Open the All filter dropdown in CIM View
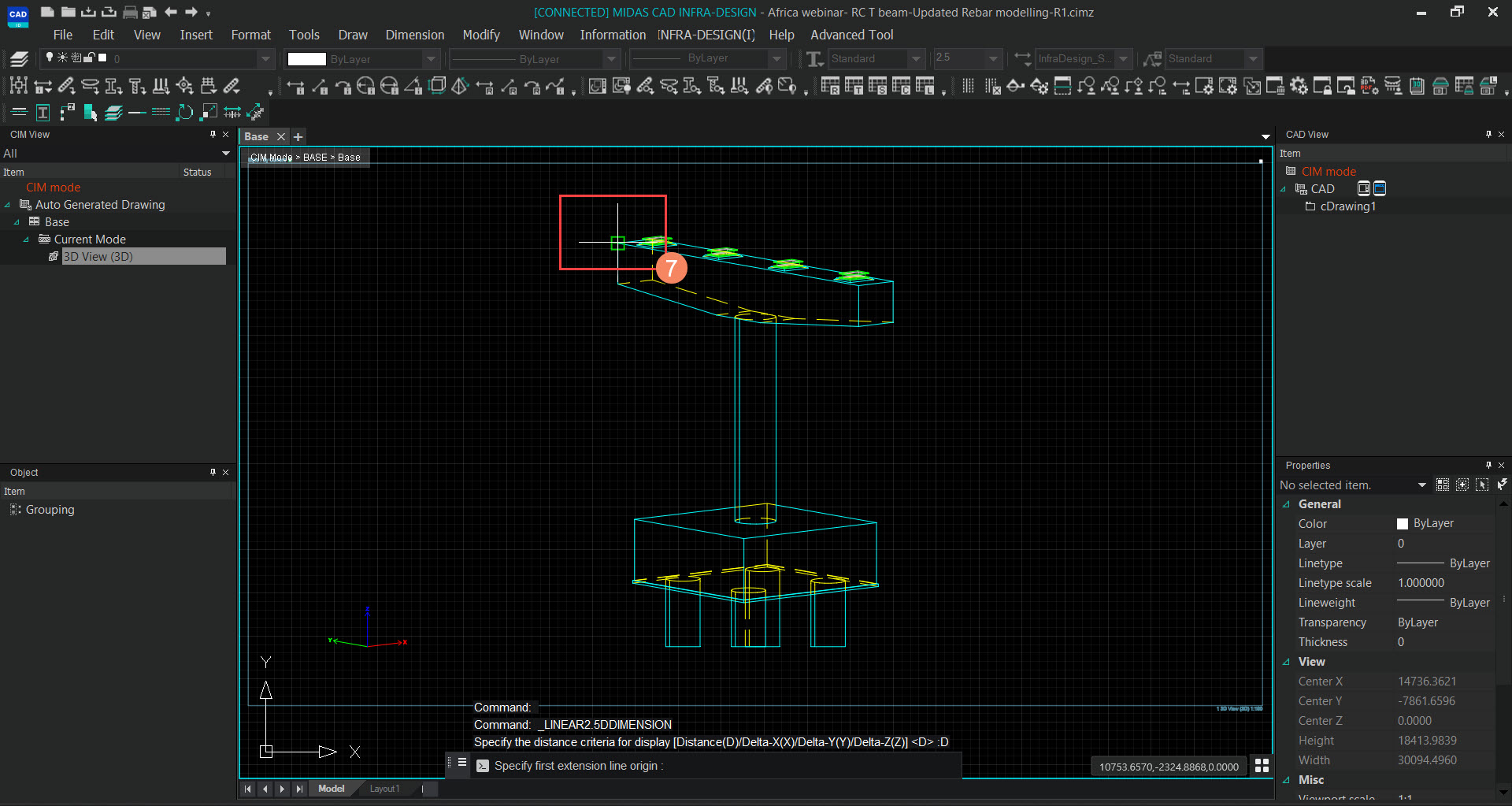Viewport: 1512px width, 806px height. (226, 153)
